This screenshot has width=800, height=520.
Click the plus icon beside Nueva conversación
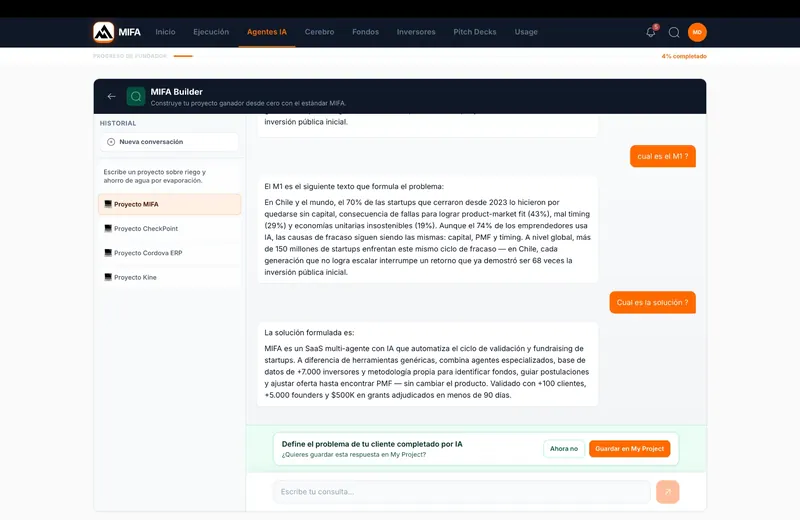(x=111, y=142)
